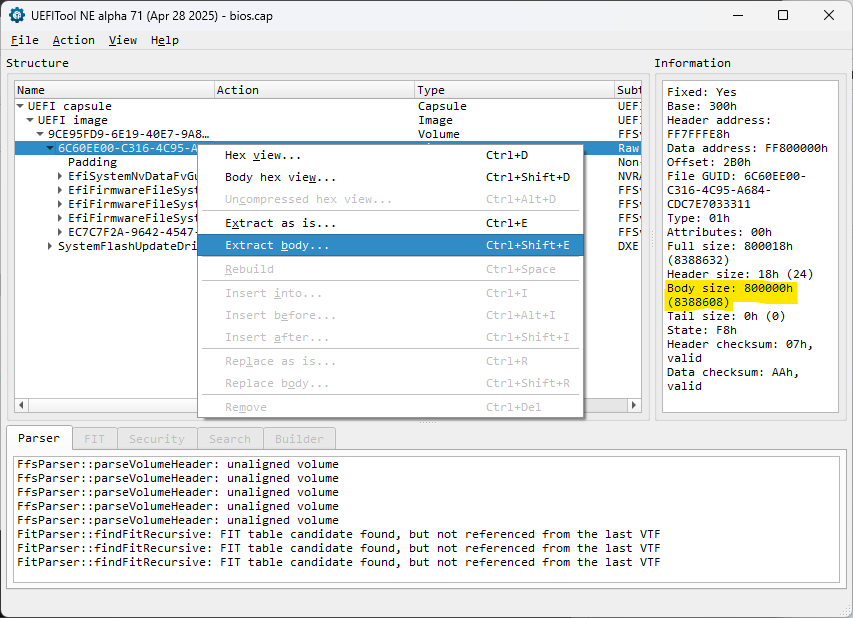Click the Capsule type cell
Viewport: 853px width, 618px height.
click(x=442, y=106)
